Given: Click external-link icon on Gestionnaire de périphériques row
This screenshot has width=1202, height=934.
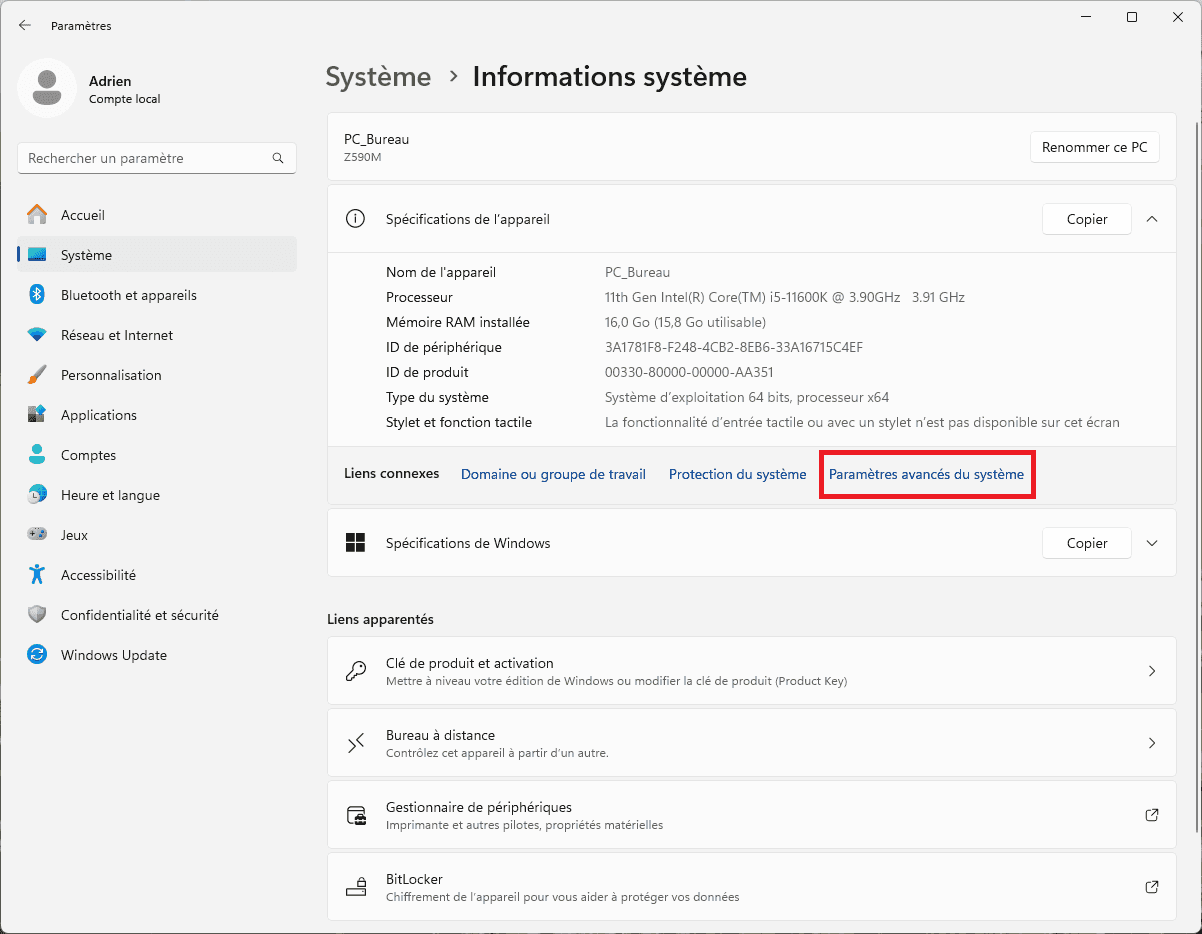Looking at the screenshot, I should coord(1152,815).
